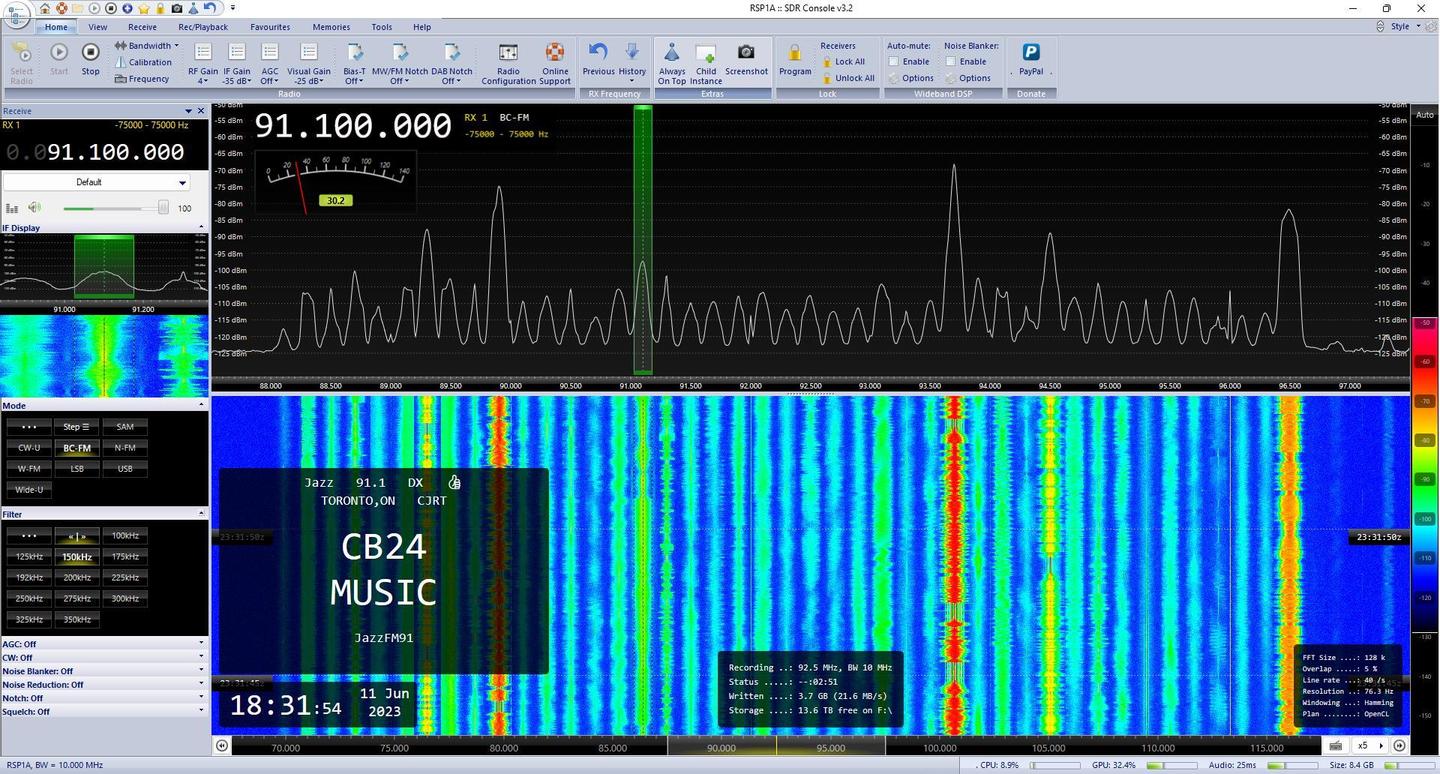Screen dimensions: 1440x774
Task: Switch to Favourites tab
Action: 270,27
